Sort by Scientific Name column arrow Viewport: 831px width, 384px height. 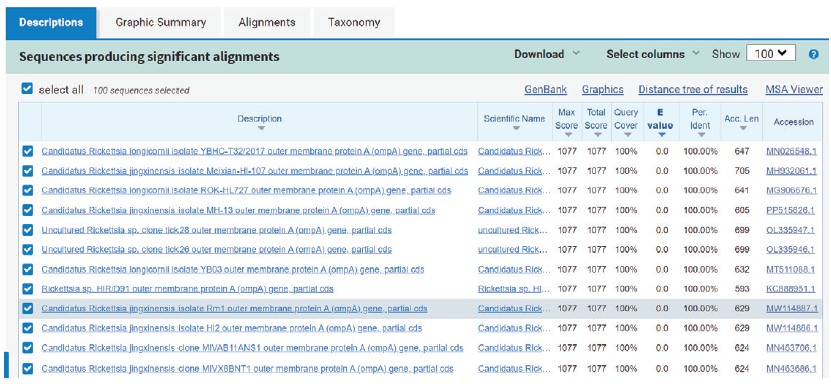(515, 129)
